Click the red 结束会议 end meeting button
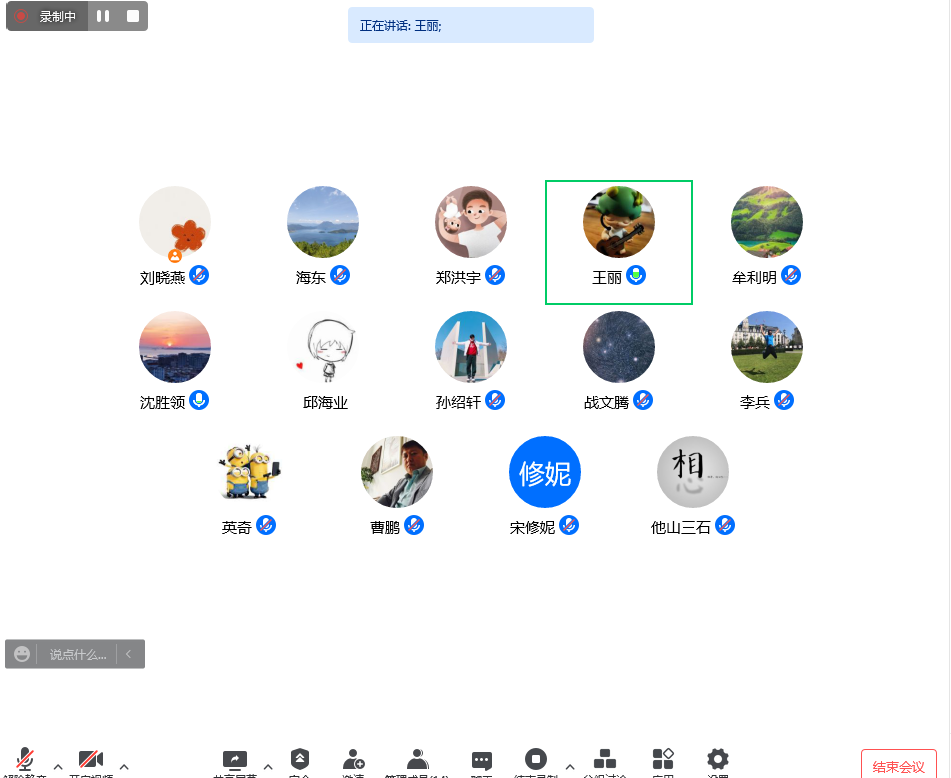951x778 pixels. pyautogui.click(x=898, y=766)
